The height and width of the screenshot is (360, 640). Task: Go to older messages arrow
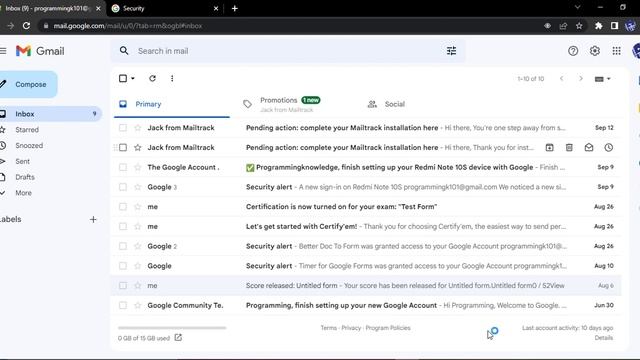click(x=581, y=78)
